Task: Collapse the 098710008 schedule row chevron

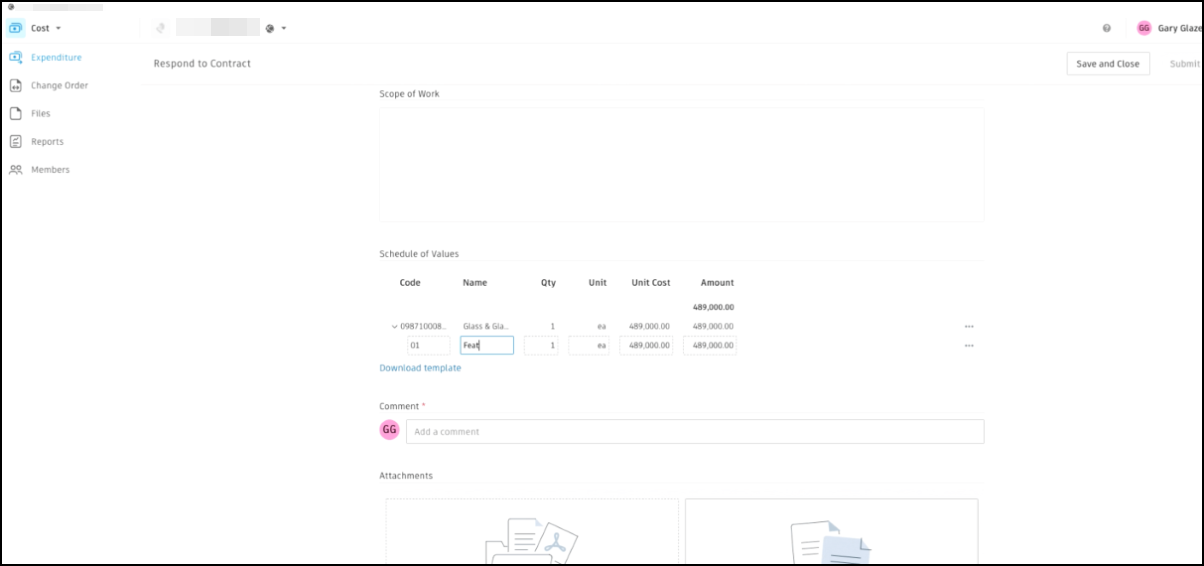Action: tap(394, 326)
